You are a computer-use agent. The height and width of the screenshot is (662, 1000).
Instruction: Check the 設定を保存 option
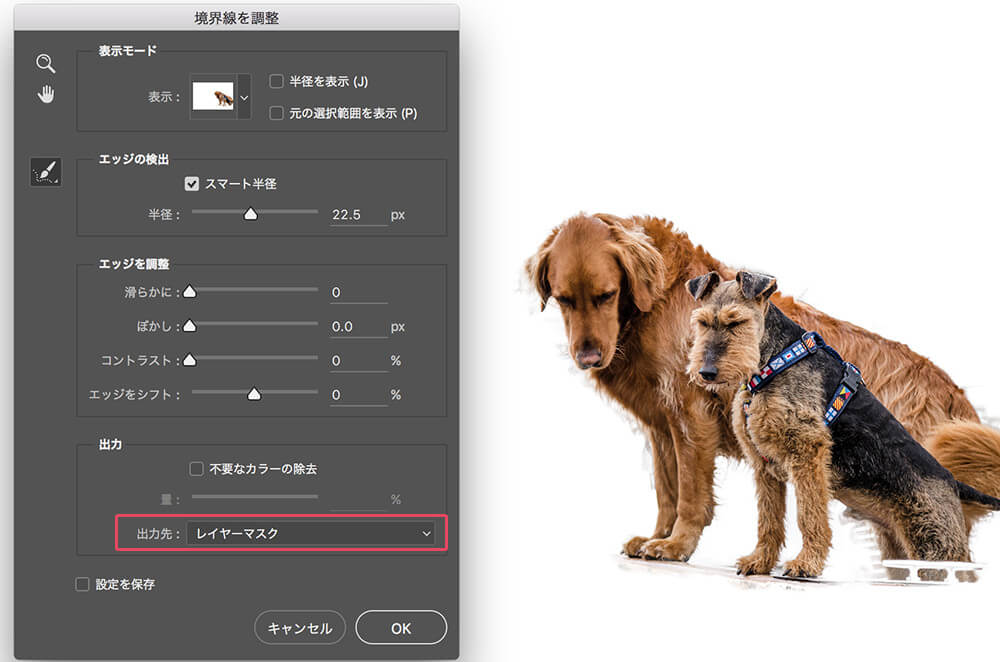(82, 582)
